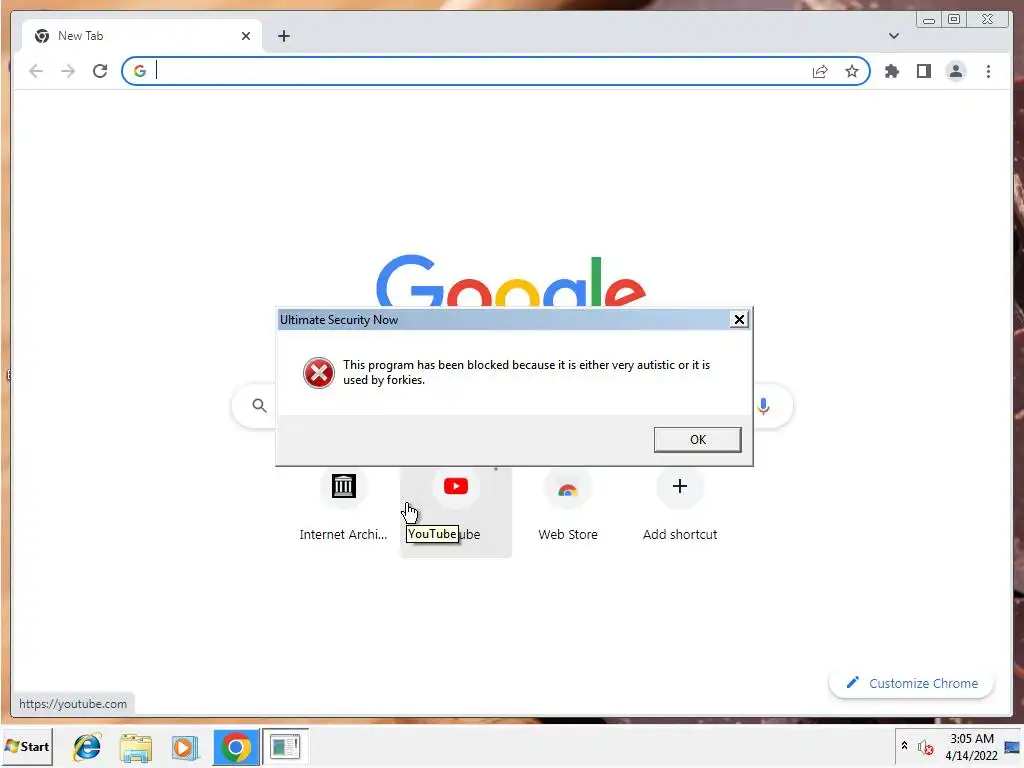Minimize the Chrome window
This screenshot has height=768, width=1024.
[x=929, y=20]
